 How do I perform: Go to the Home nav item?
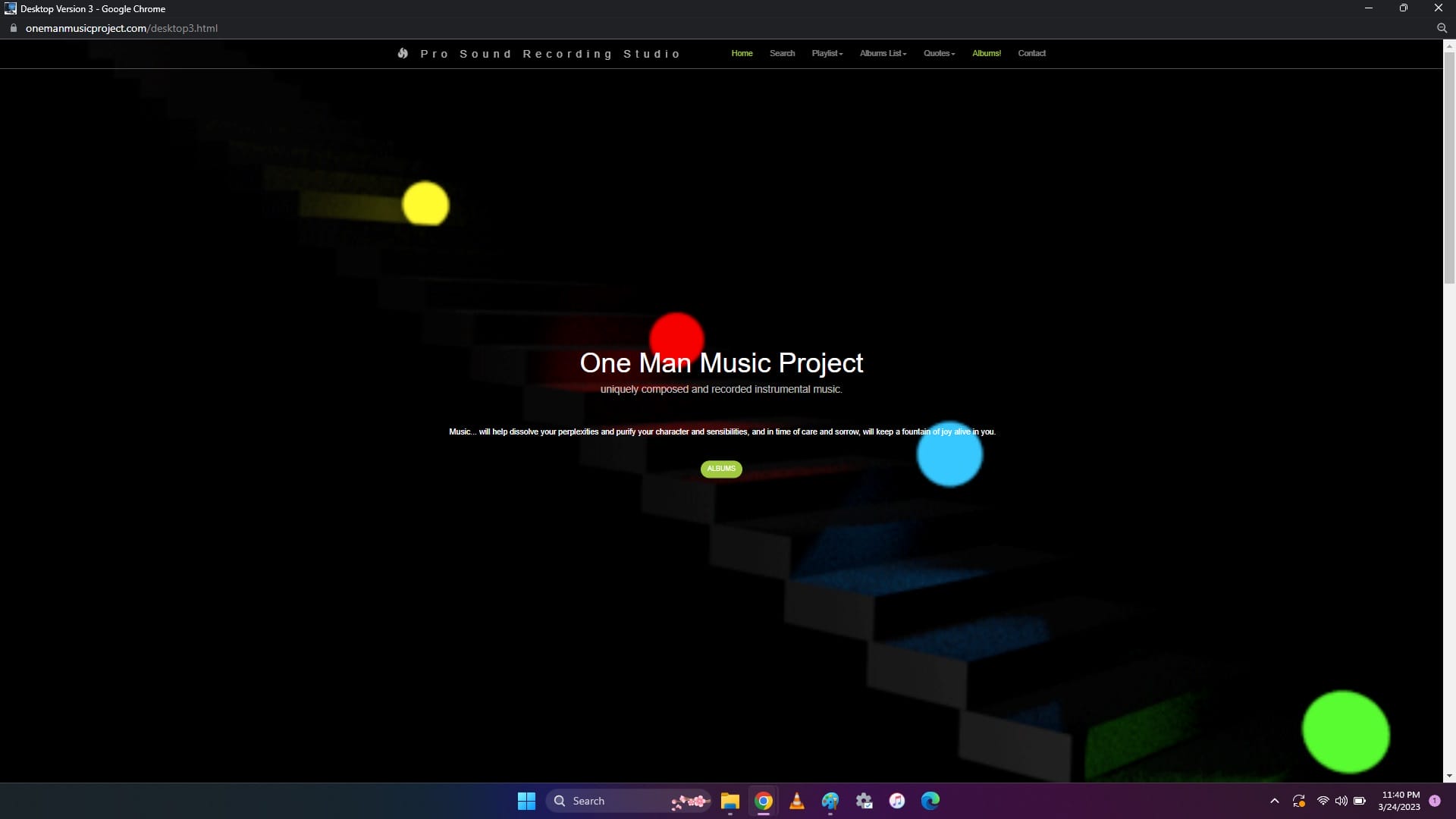point(742,53)
